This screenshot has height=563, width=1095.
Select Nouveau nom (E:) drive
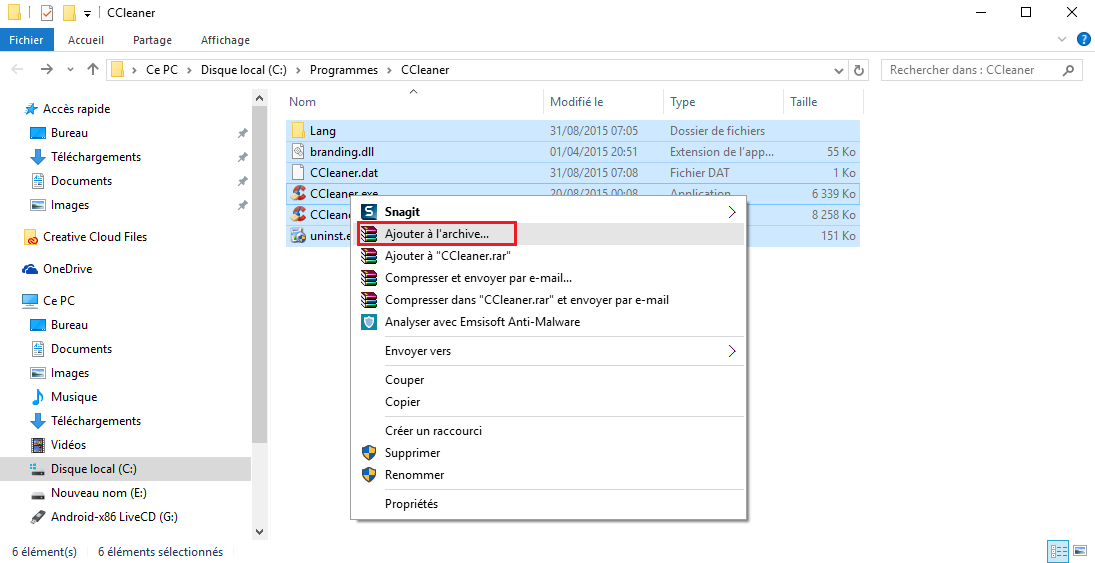click(98, 493)
